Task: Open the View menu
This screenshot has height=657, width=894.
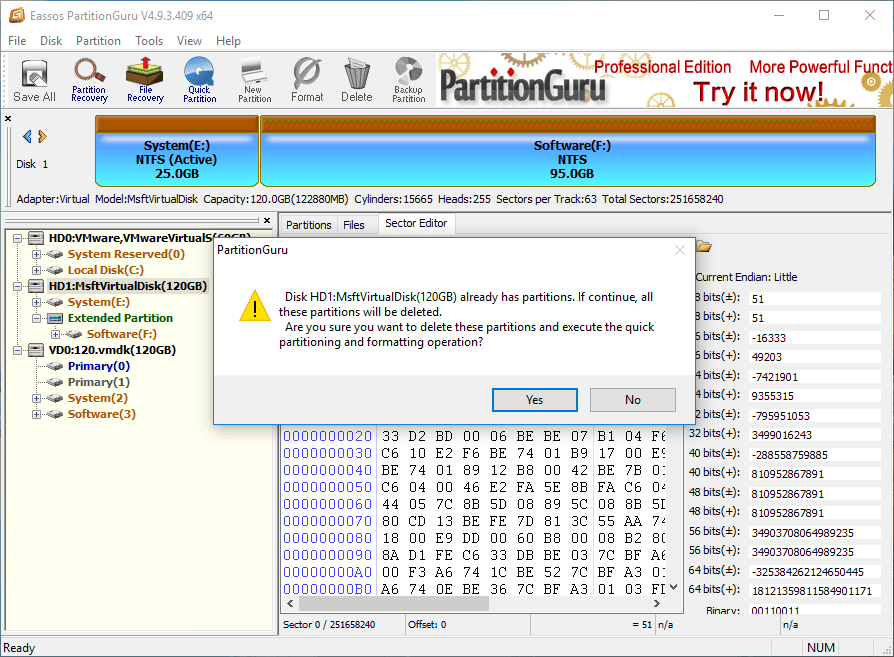Action: click(x=189, y=41)
